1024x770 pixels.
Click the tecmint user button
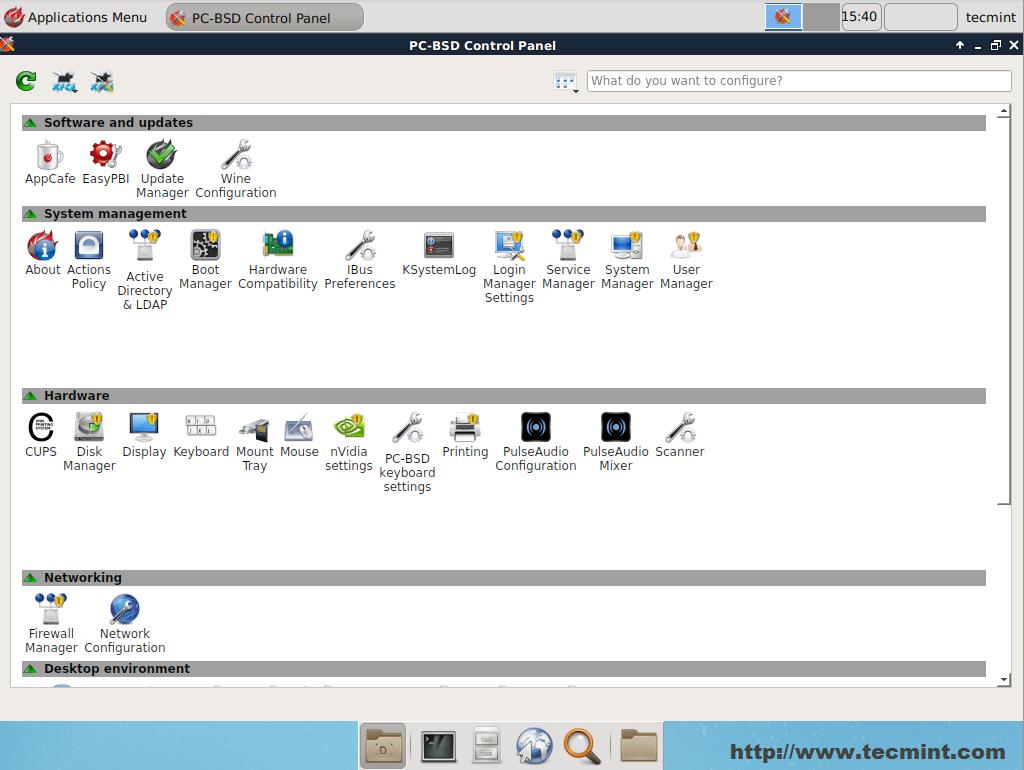[x=990, y=17]
